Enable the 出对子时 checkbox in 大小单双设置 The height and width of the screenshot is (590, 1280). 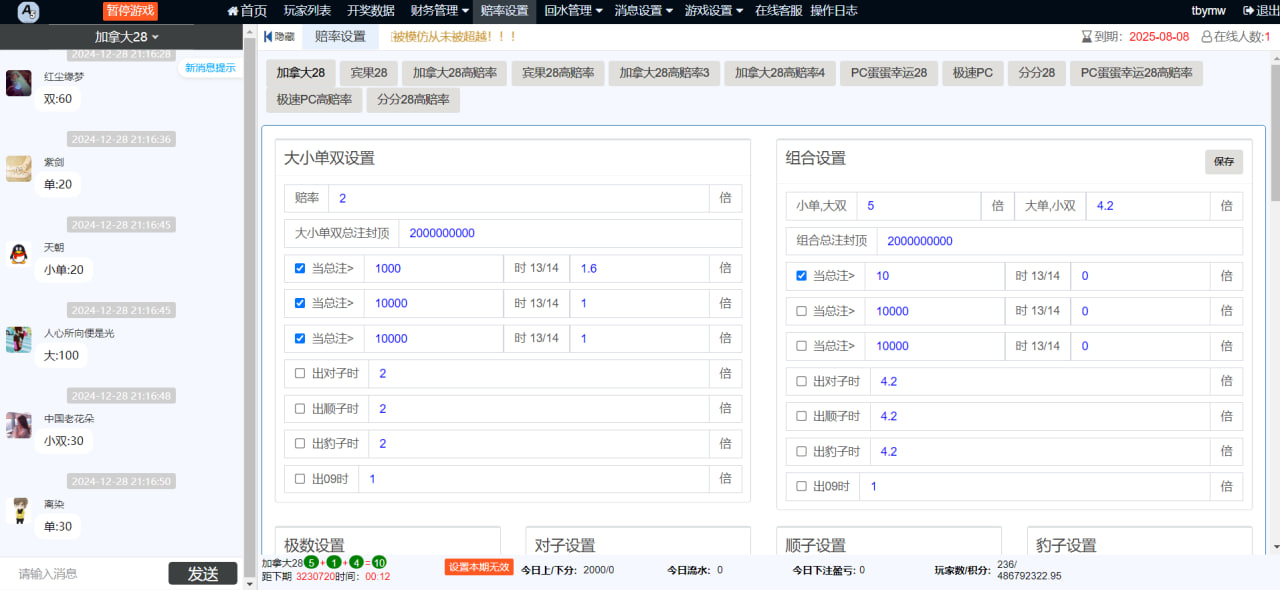coord(300,373)
